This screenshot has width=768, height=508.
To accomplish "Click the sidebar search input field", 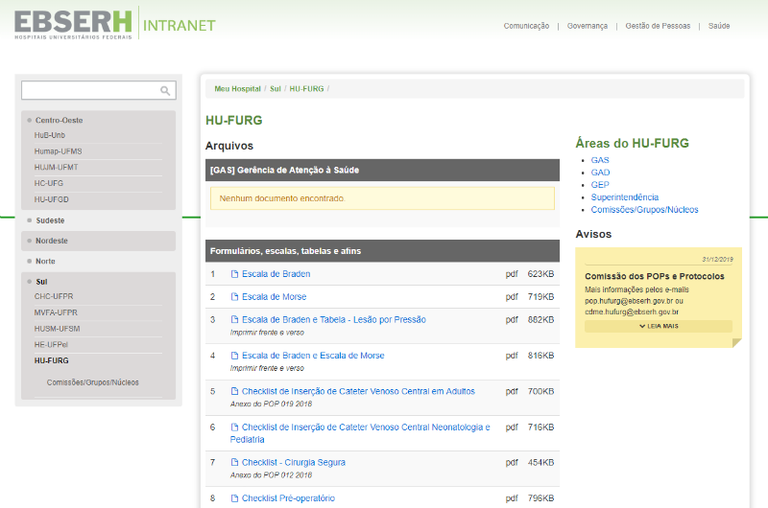I will click(90, 91).
